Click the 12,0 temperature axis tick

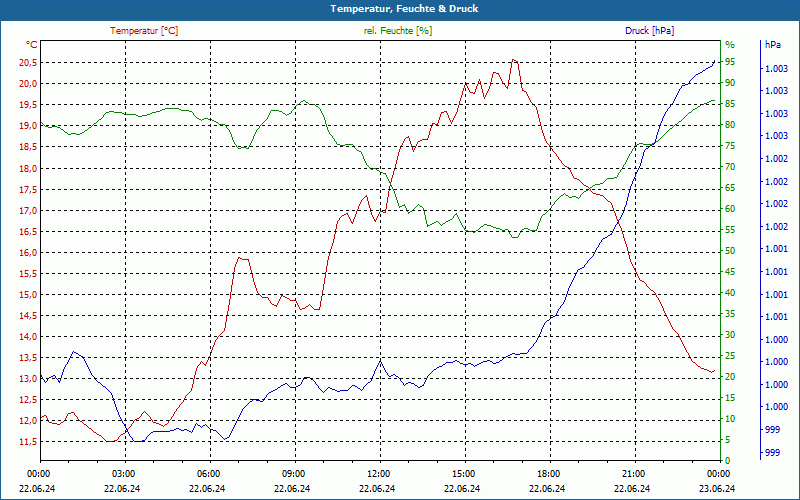click(28, 421)
